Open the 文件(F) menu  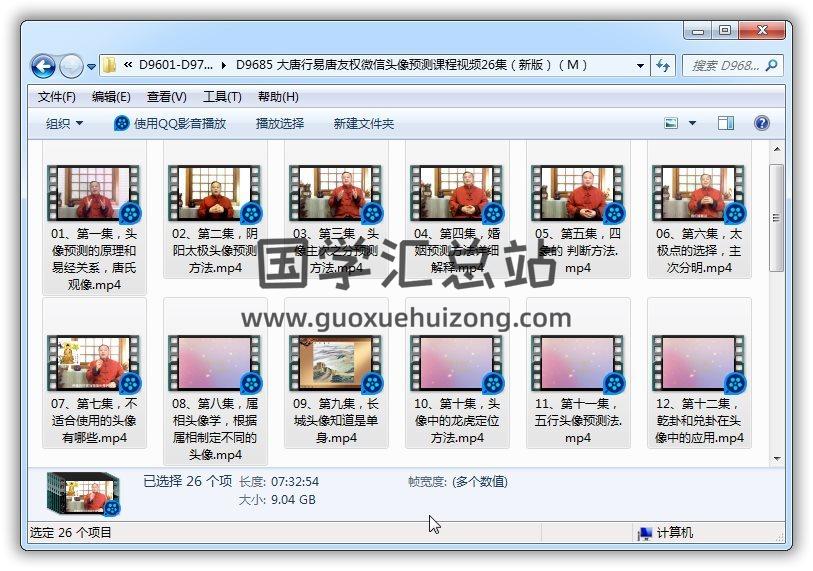pyautogui.click(x=57, y=97)
